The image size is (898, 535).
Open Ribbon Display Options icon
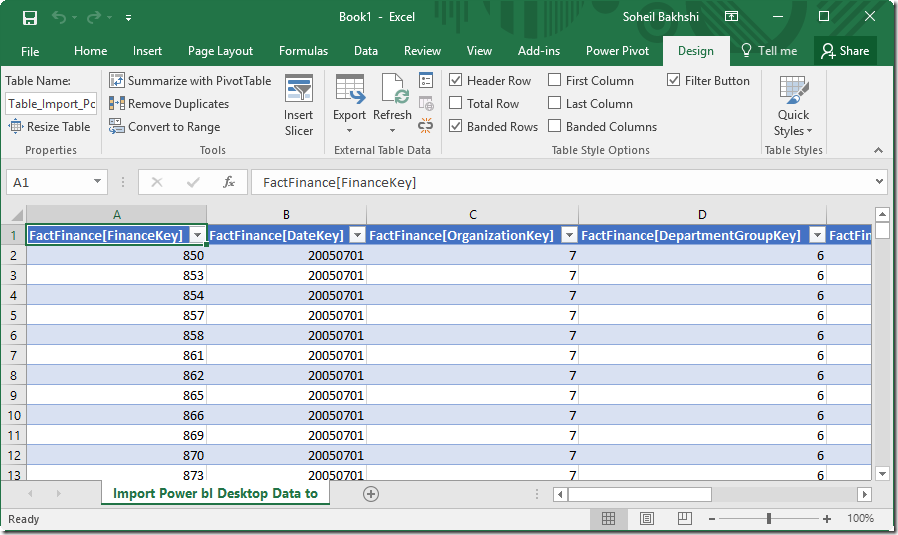point(731,17)
